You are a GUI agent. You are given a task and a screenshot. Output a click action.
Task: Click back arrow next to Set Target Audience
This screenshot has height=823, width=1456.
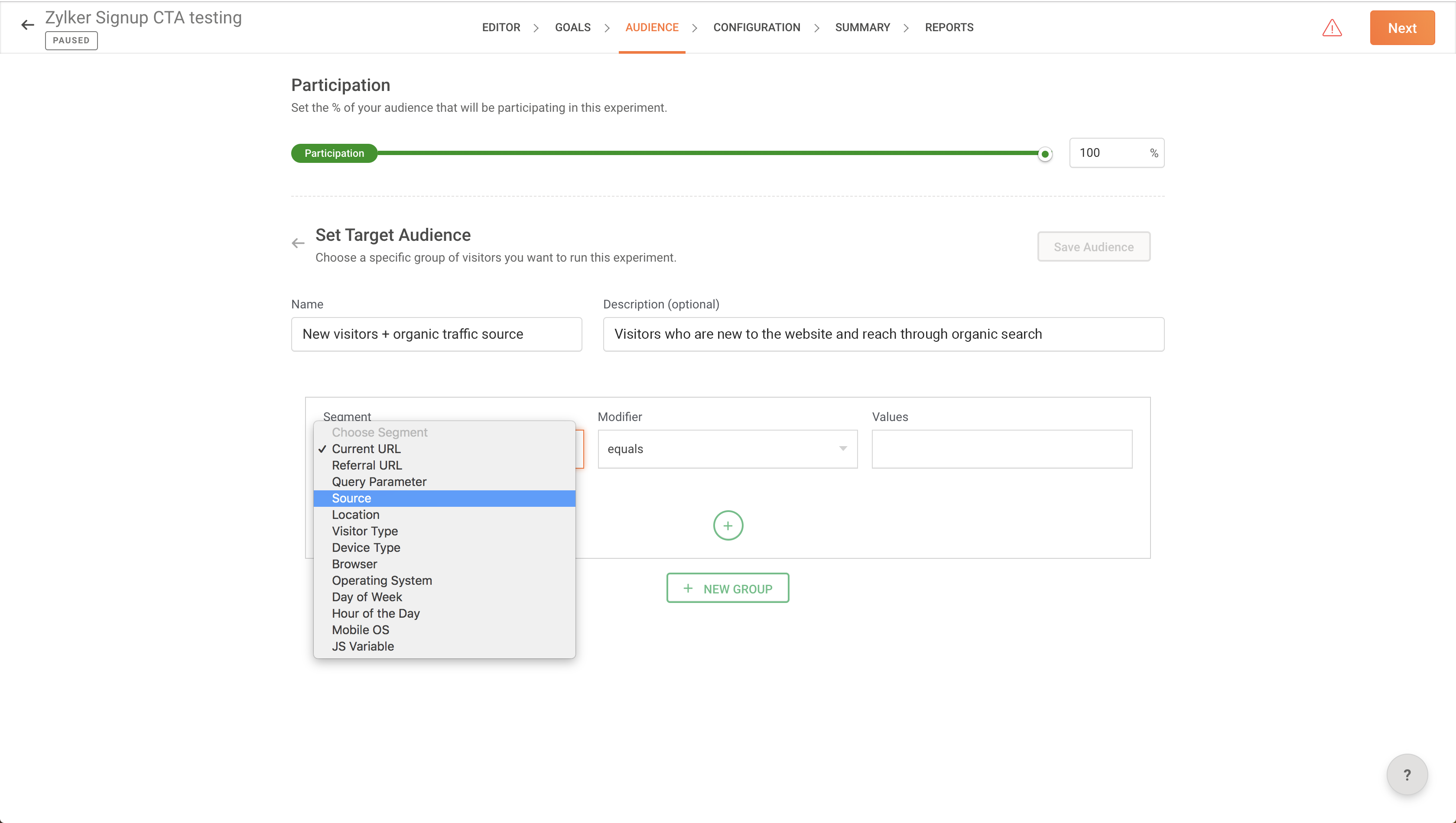pos(298,243)
